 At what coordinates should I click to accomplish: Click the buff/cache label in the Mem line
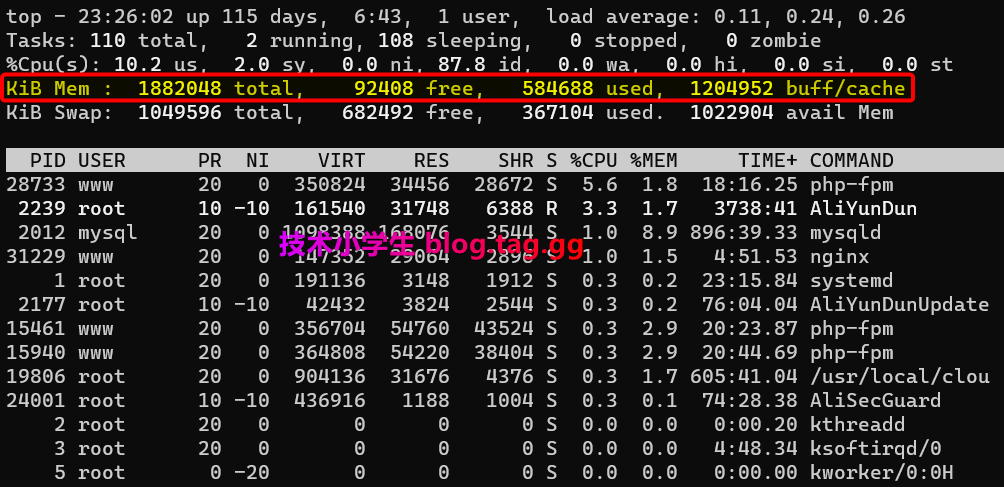[x=845, y=88]
